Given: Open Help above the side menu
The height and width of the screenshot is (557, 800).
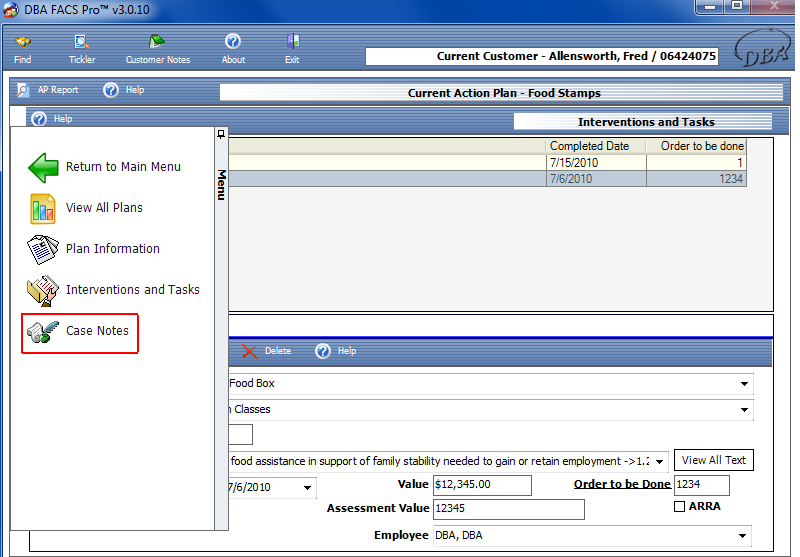Looking at the screenshot, I should [52, 119].
